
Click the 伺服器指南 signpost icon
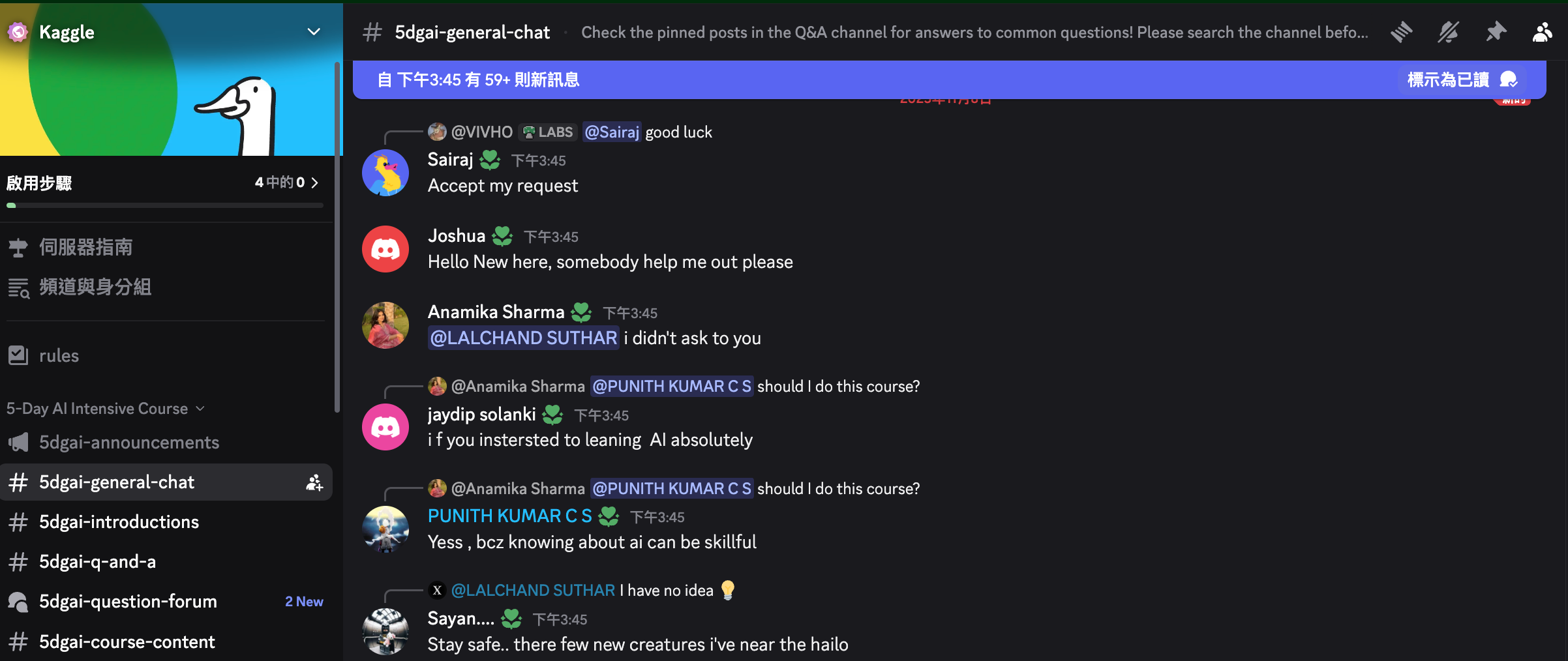click(x=18, y=247)
